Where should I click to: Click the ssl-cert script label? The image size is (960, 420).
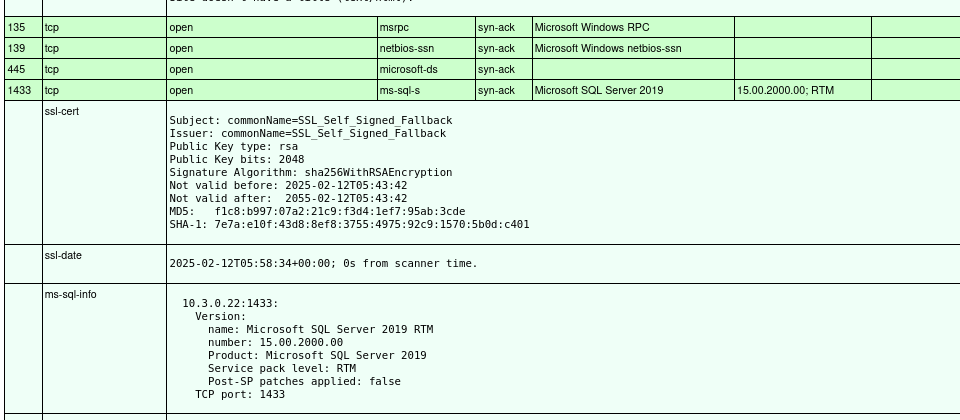click(61, 111)
